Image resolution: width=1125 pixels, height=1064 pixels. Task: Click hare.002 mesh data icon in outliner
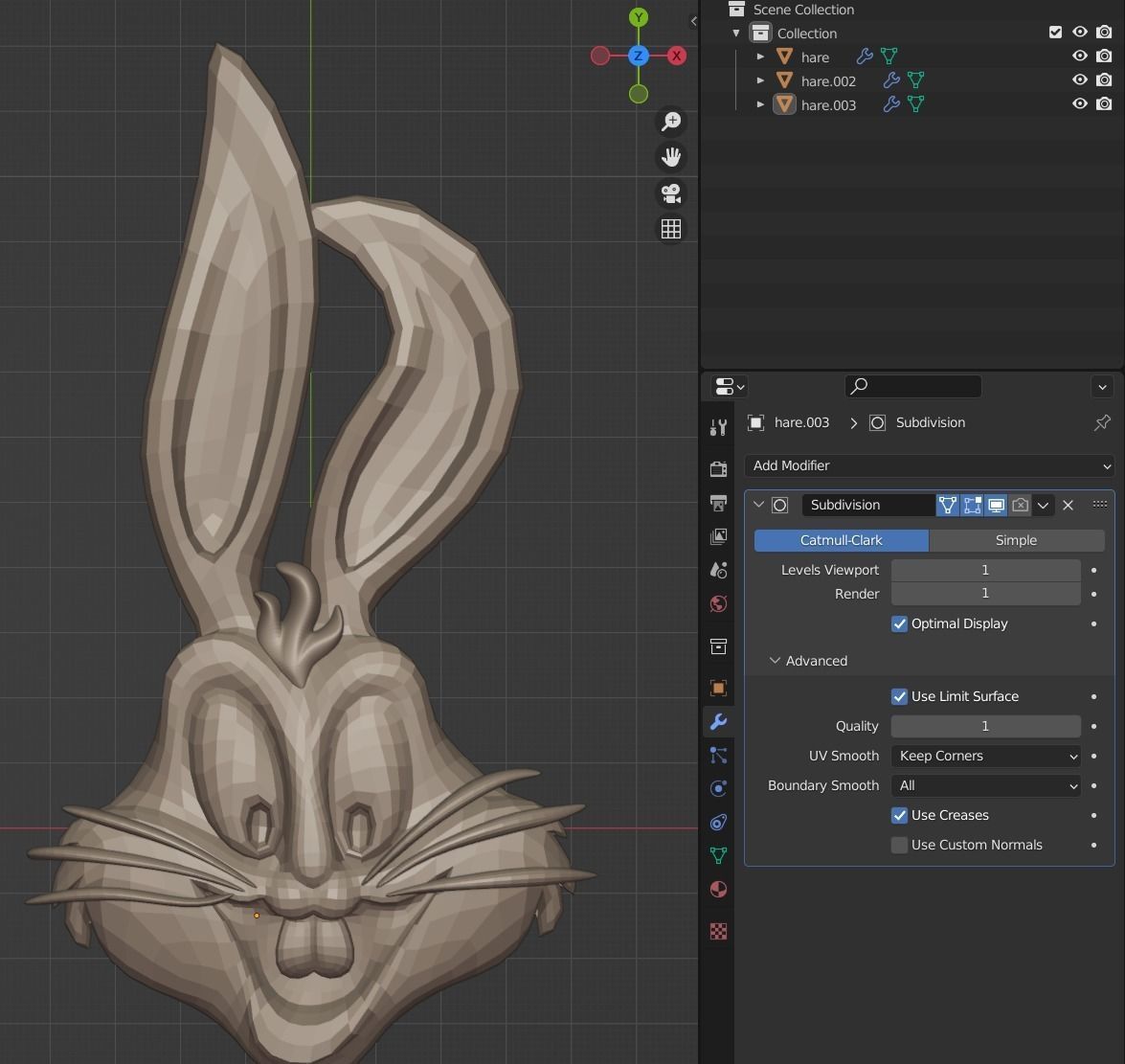(x=915, y=80)
